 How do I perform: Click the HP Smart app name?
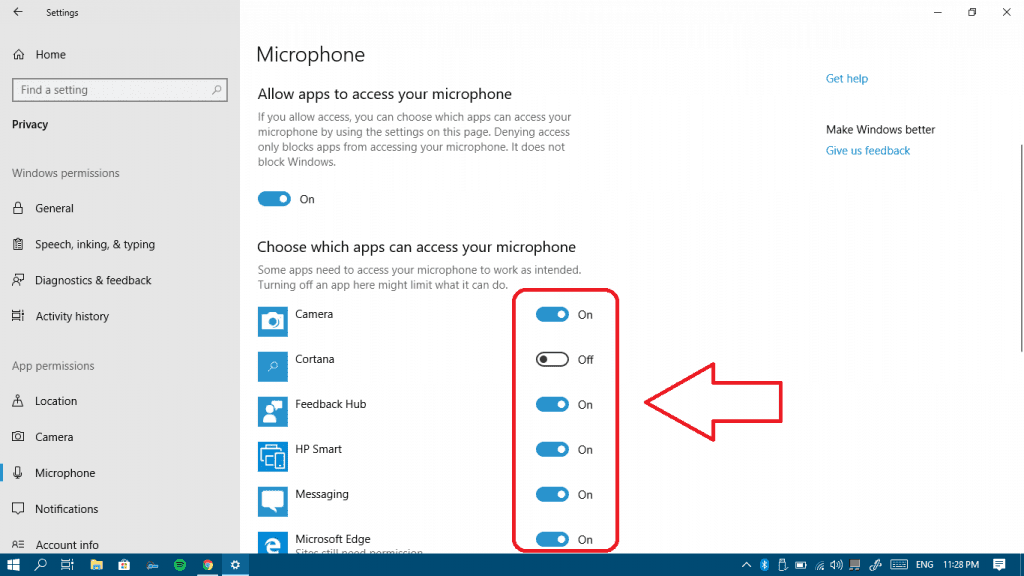tap(318, 449)
